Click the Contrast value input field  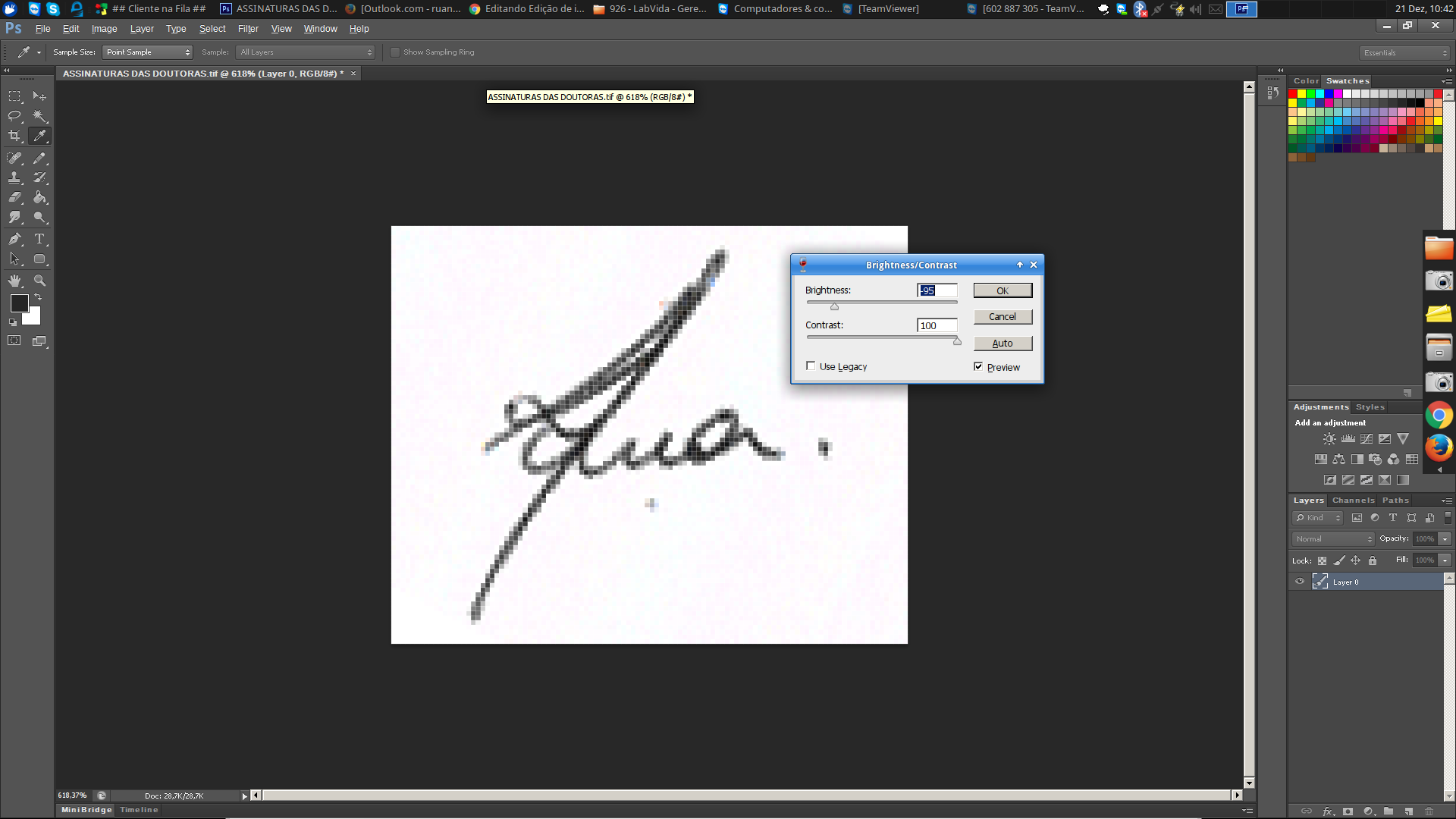pyautogui.click(x=937, y=325)
